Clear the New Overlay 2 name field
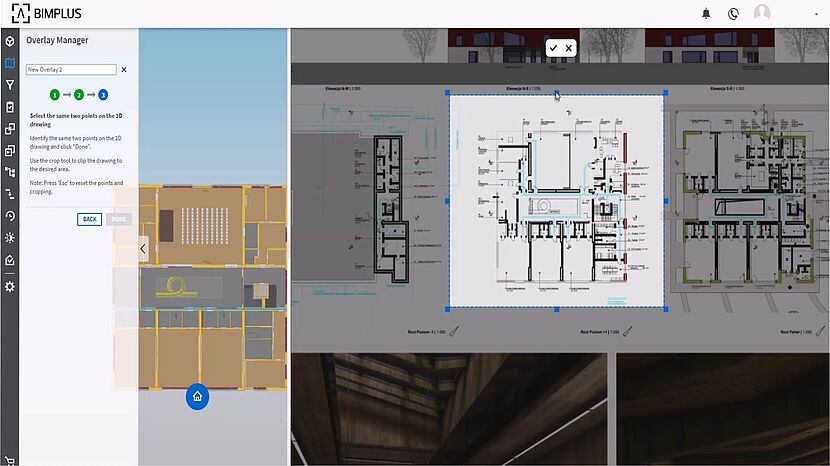830x466 pixels. [124, 70]
